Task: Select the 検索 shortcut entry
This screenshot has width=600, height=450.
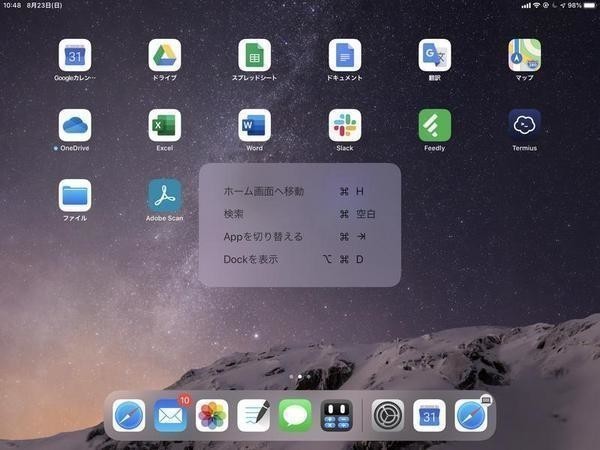Action: pos(300,214)
